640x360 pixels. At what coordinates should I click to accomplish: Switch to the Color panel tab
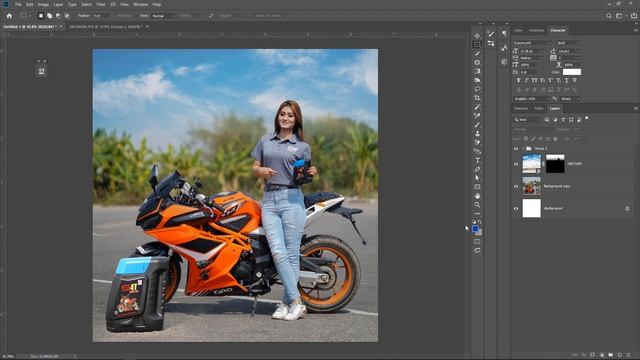point(518,30)
